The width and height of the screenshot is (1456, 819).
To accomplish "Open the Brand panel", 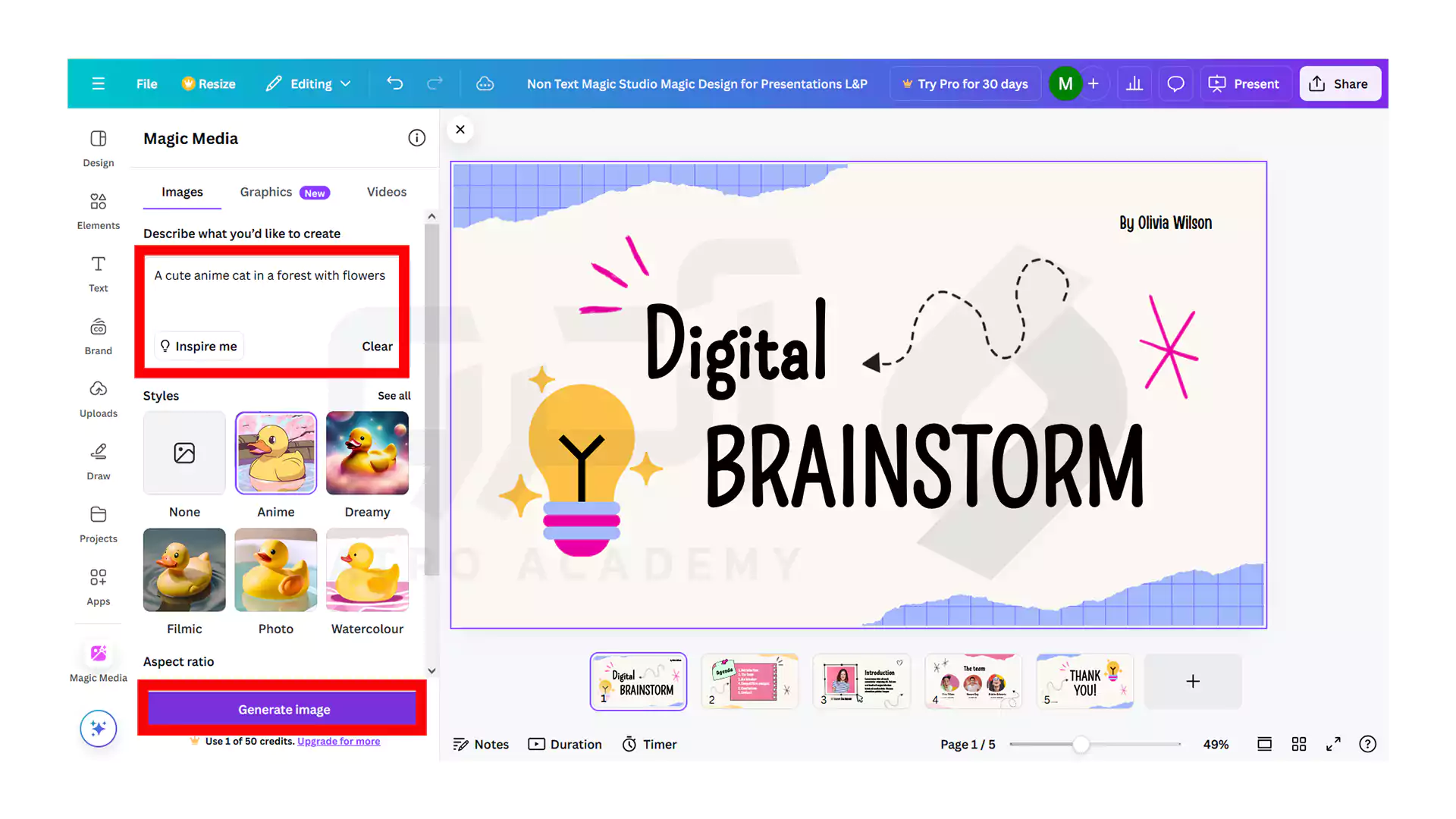I will tap(98, 336).
